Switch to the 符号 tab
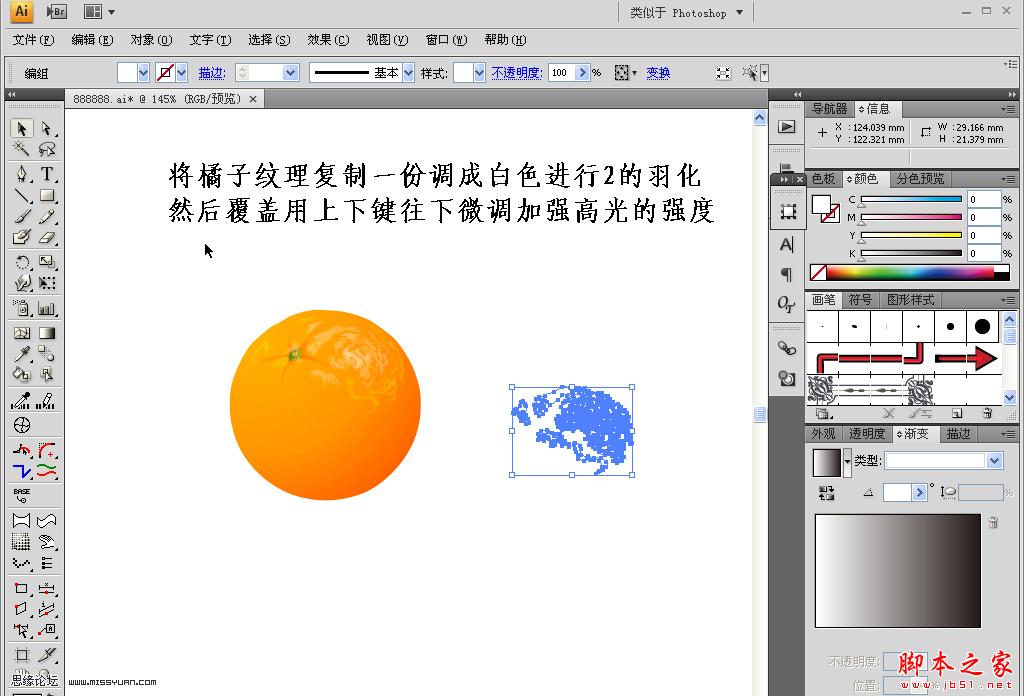The height and width of the screenshot is (696, 1024). click(860, 300)
